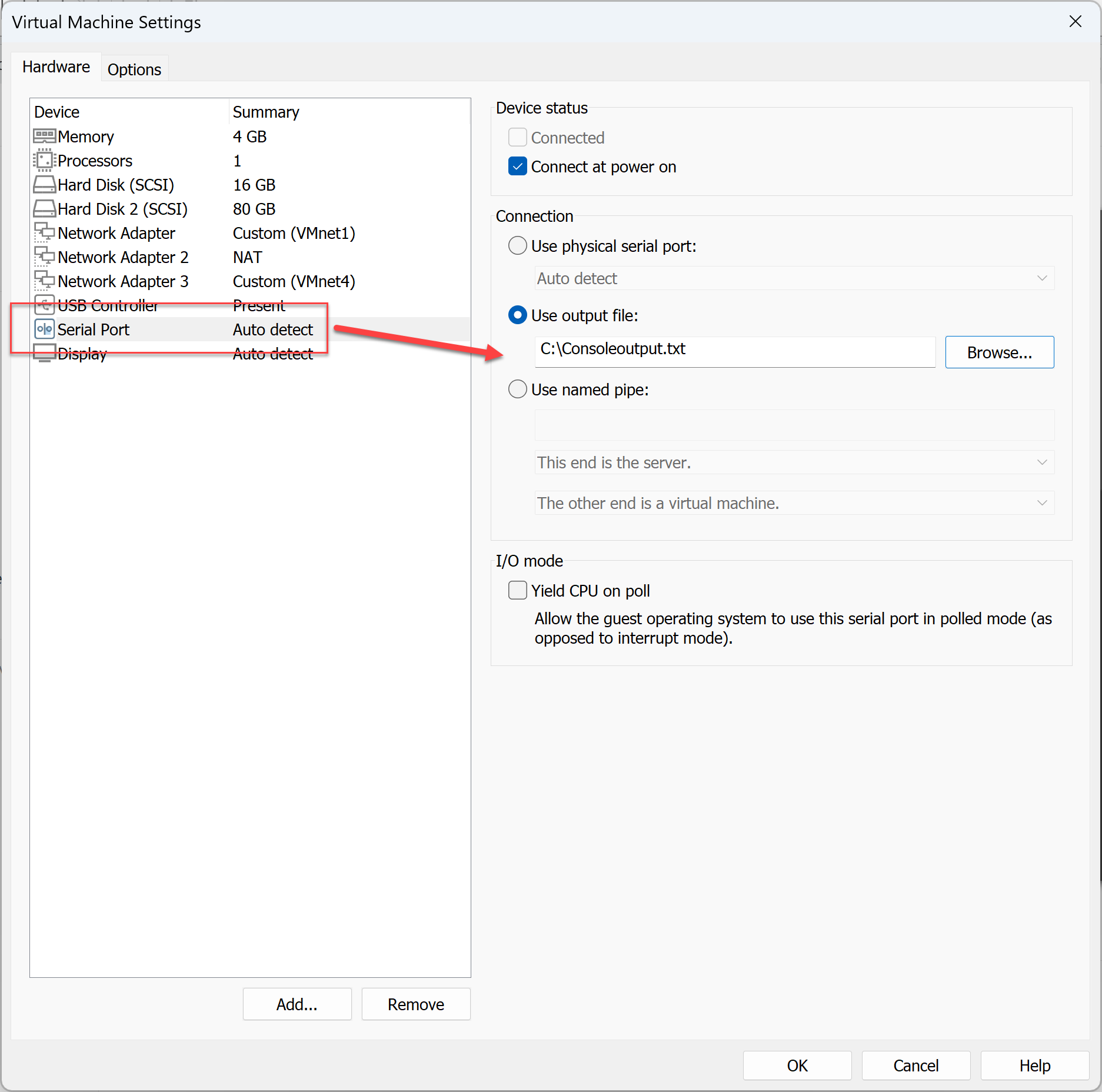Click the Remove button

415,1004
